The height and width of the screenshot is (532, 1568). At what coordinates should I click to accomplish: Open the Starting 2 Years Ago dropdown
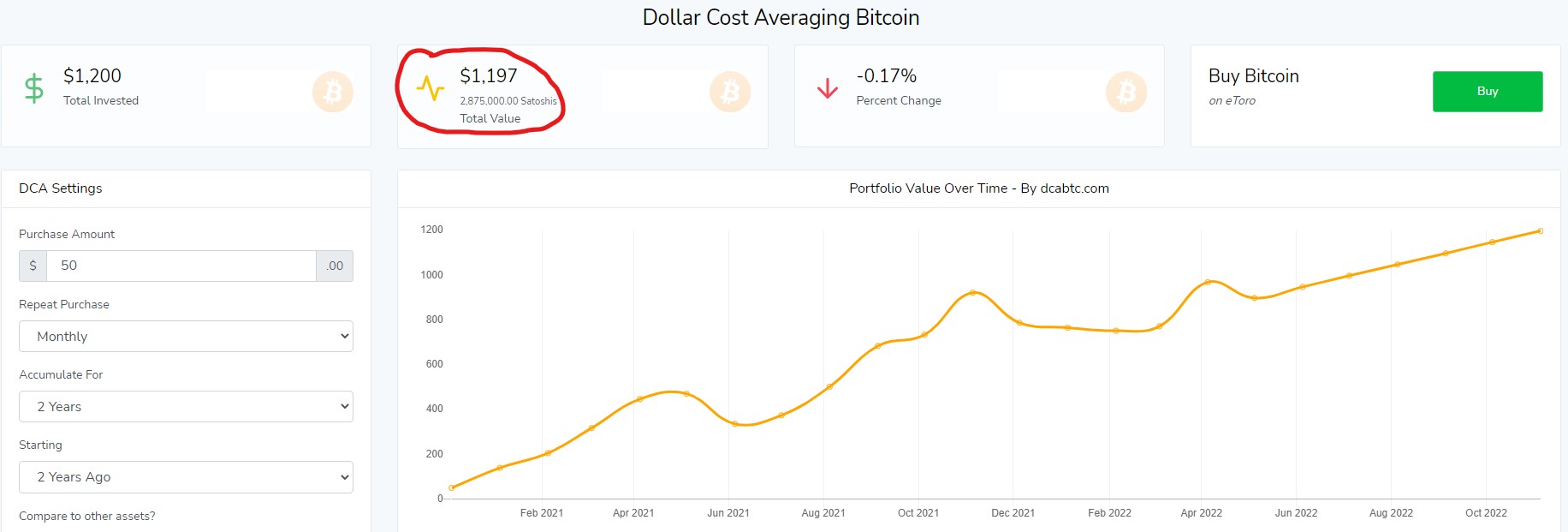186,477
